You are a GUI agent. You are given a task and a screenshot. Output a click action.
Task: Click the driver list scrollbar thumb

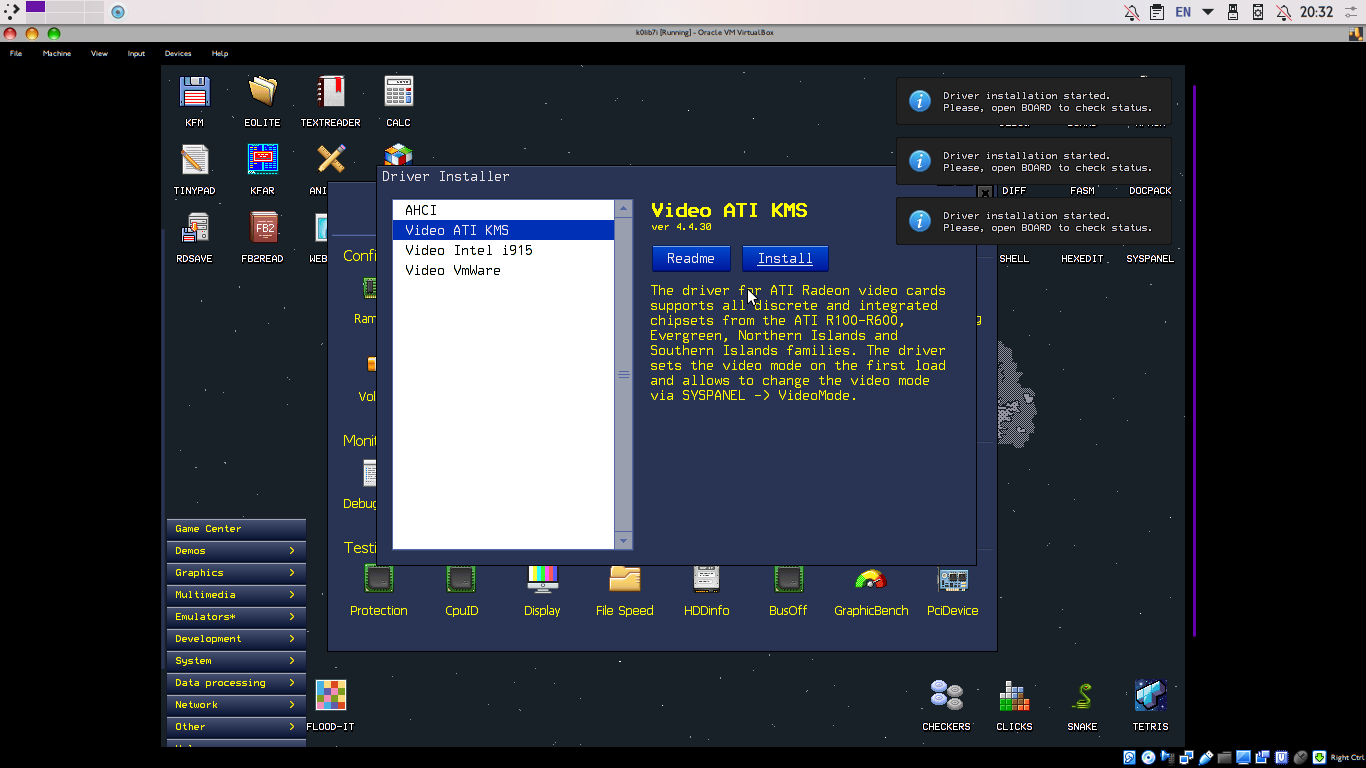pos(624,375)
